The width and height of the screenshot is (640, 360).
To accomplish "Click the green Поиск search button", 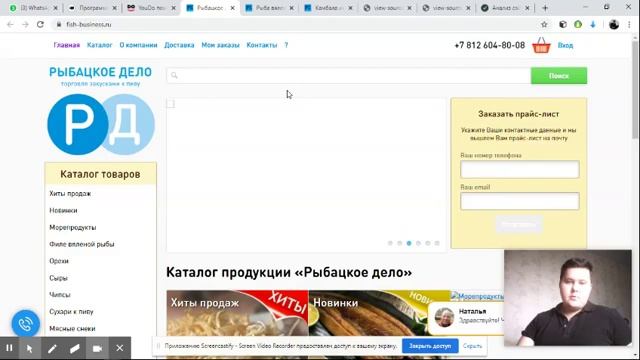I will (x=559, y=76).
